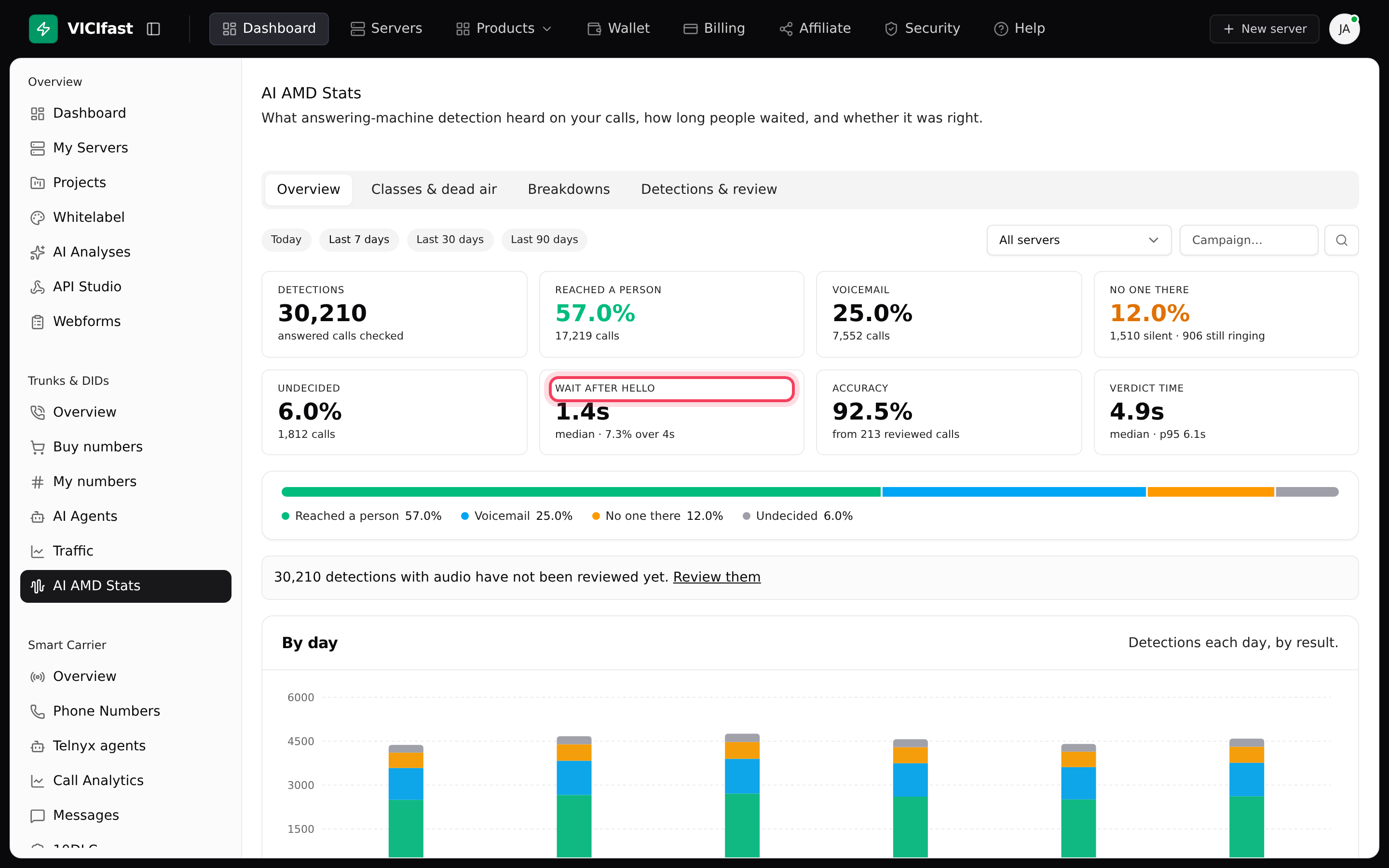Click the Webforms clipboard icon

37,322
